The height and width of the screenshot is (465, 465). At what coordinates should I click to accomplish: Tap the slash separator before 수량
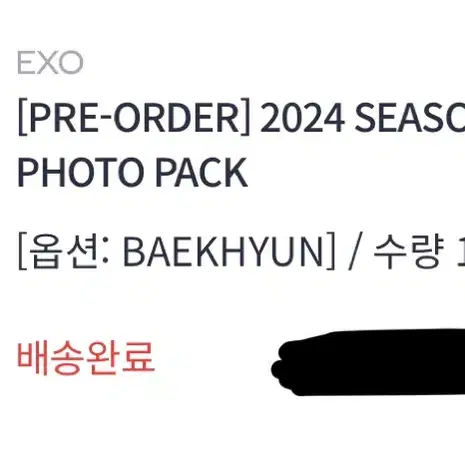[355, 252]
